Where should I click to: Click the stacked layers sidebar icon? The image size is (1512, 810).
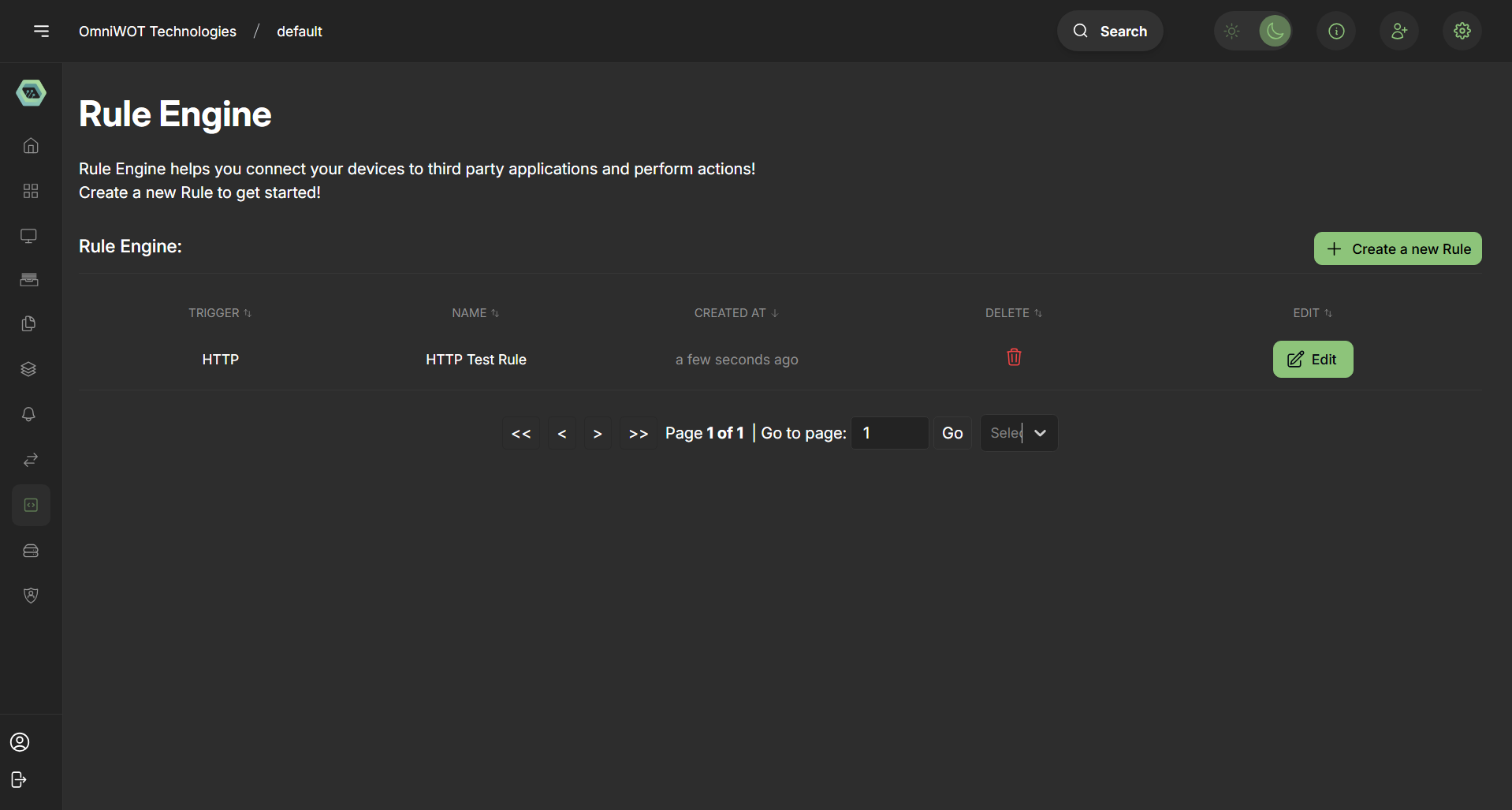[29, 369]
